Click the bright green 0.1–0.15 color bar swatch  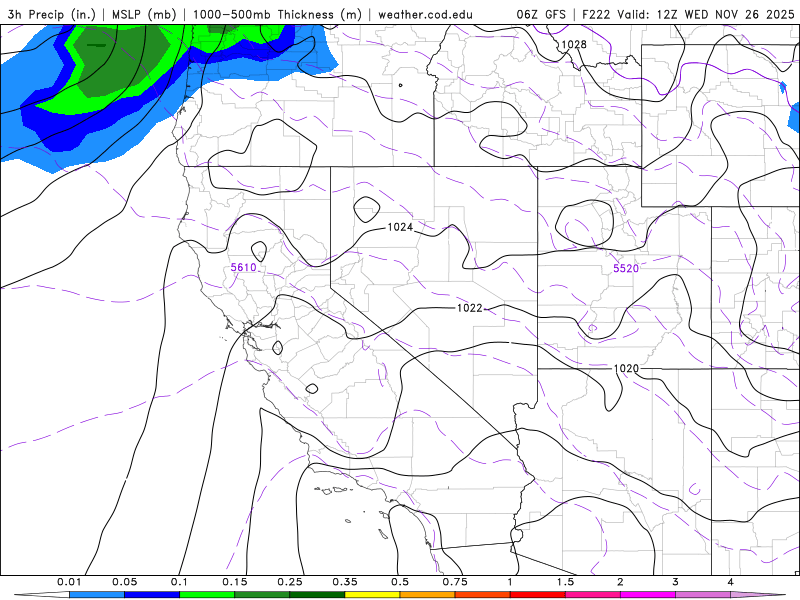click(207, 595)
